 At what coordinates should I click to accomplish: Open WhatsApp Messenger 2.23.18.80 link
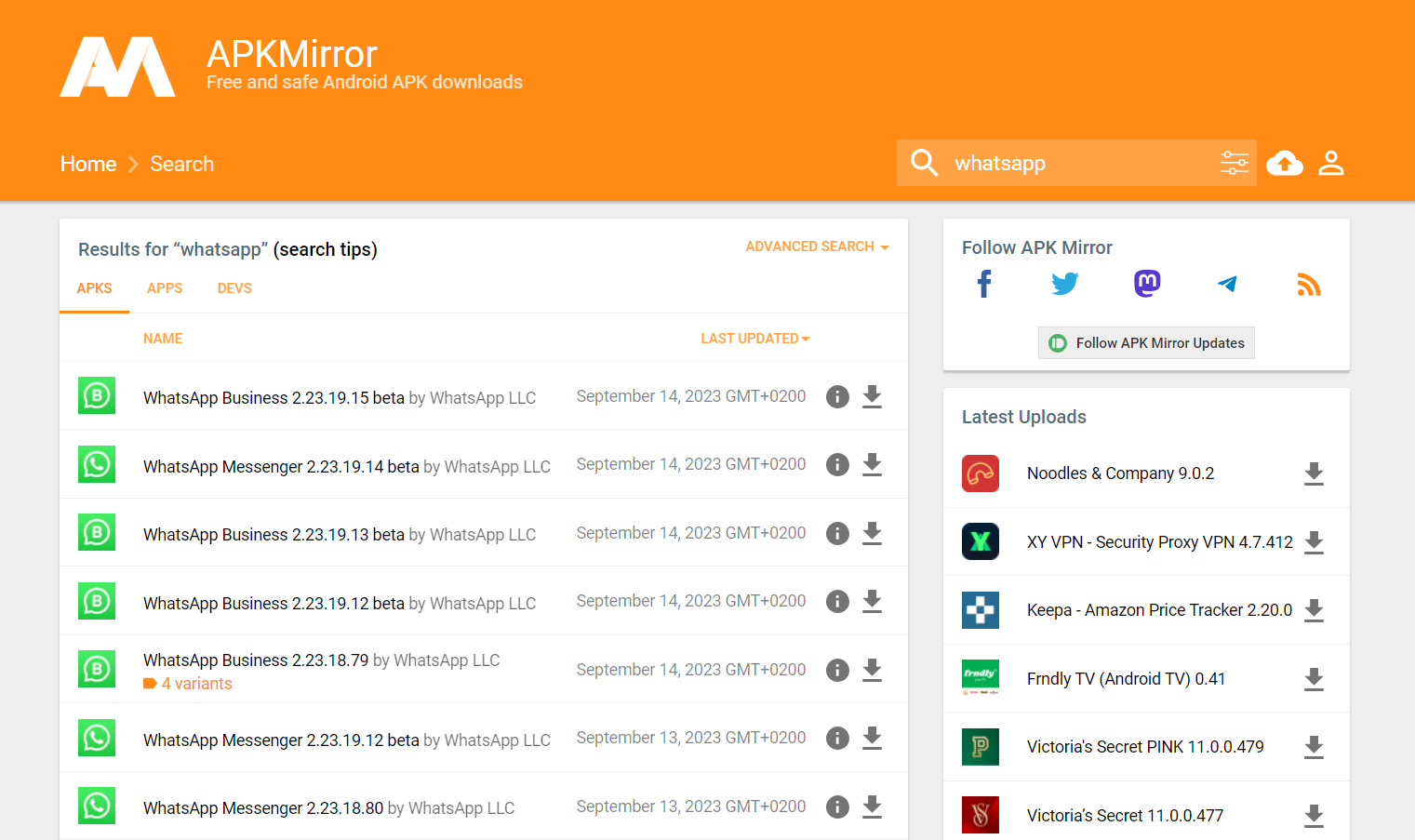(263, 808)
